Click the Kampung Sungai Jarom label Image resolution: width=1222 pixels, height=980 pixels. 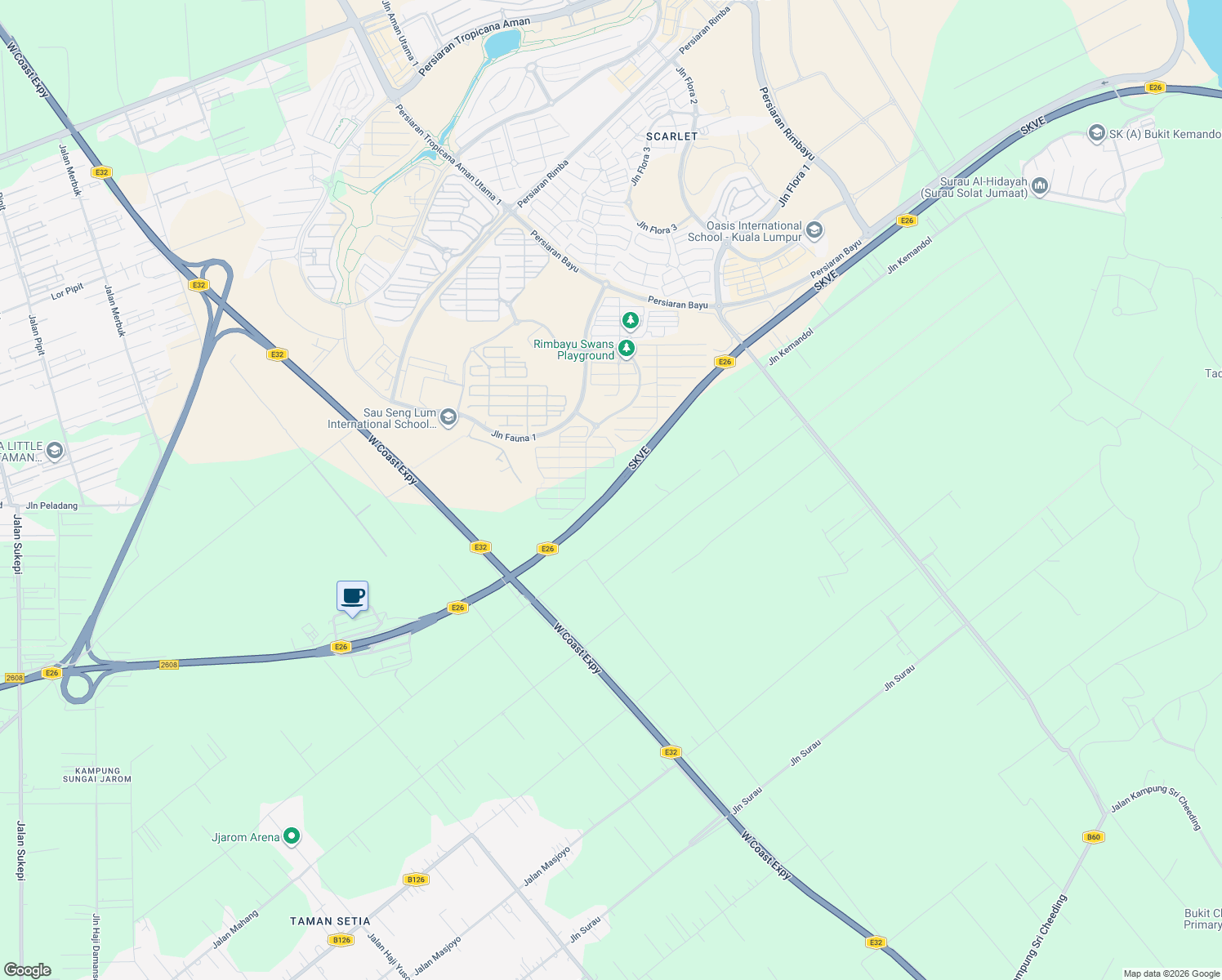pyautogui.click(x=97, y=775)
